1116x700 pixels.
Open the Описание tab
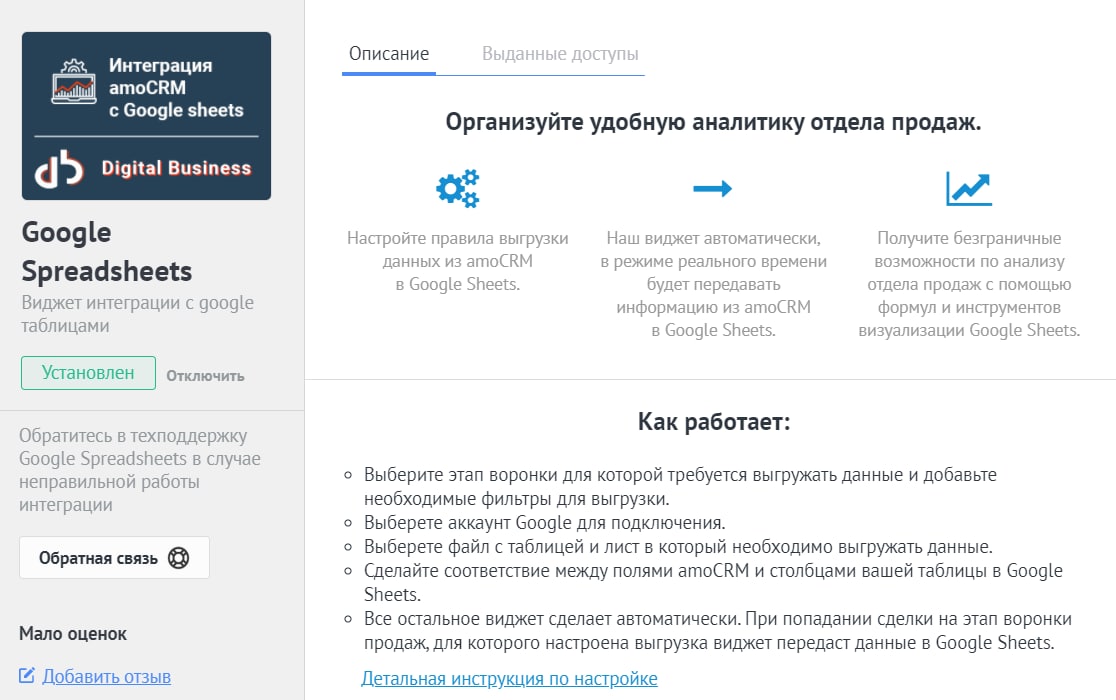[389, 54]
